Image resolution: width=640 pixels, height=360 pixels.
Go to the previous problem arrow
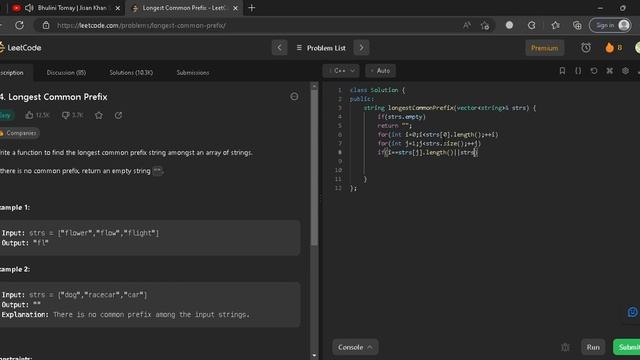pyautogui.click(x=280, y=48)
